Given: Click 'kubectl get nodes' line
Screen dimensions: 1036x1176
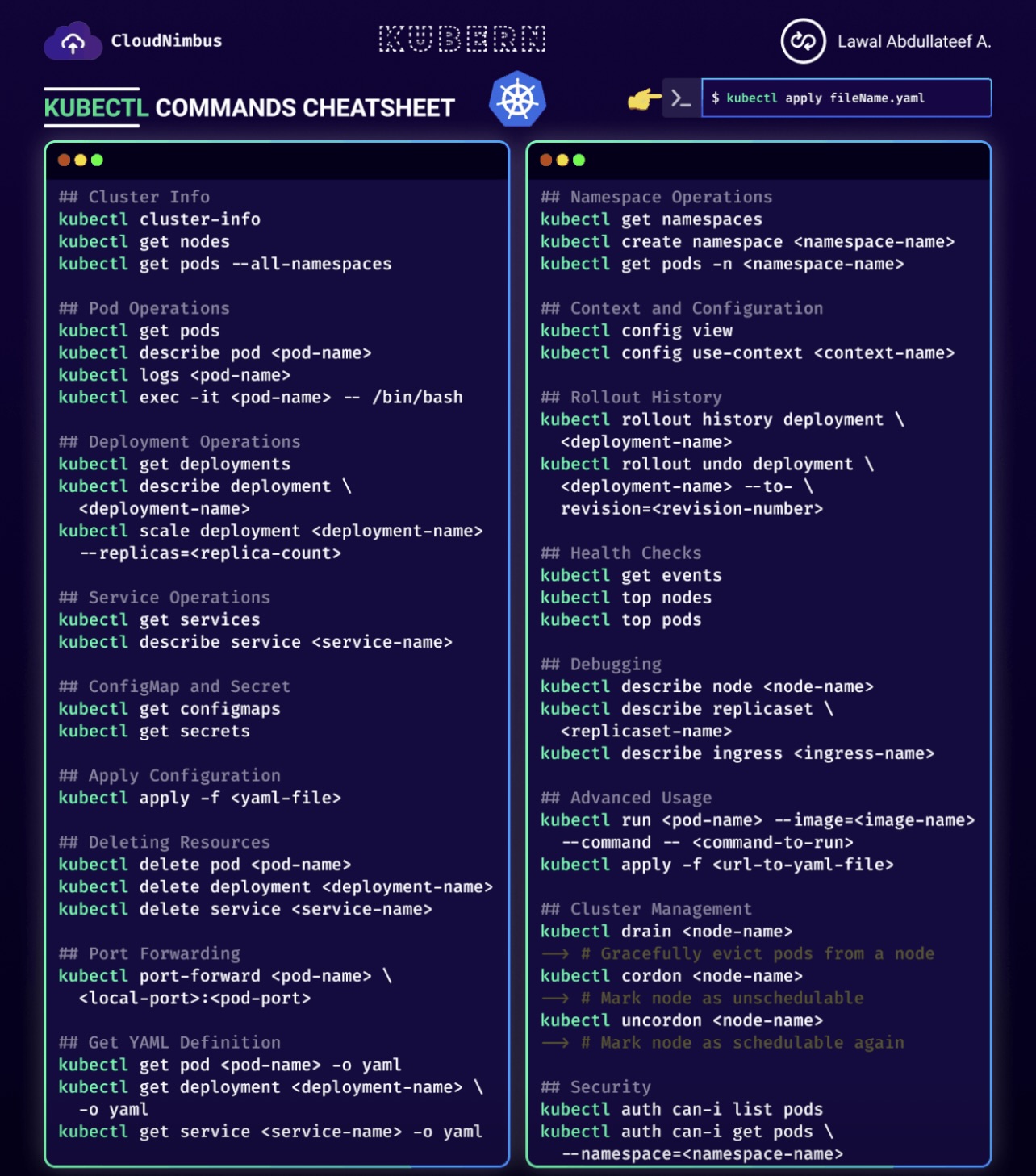Looking at the screenshot, I should point(144,242).
